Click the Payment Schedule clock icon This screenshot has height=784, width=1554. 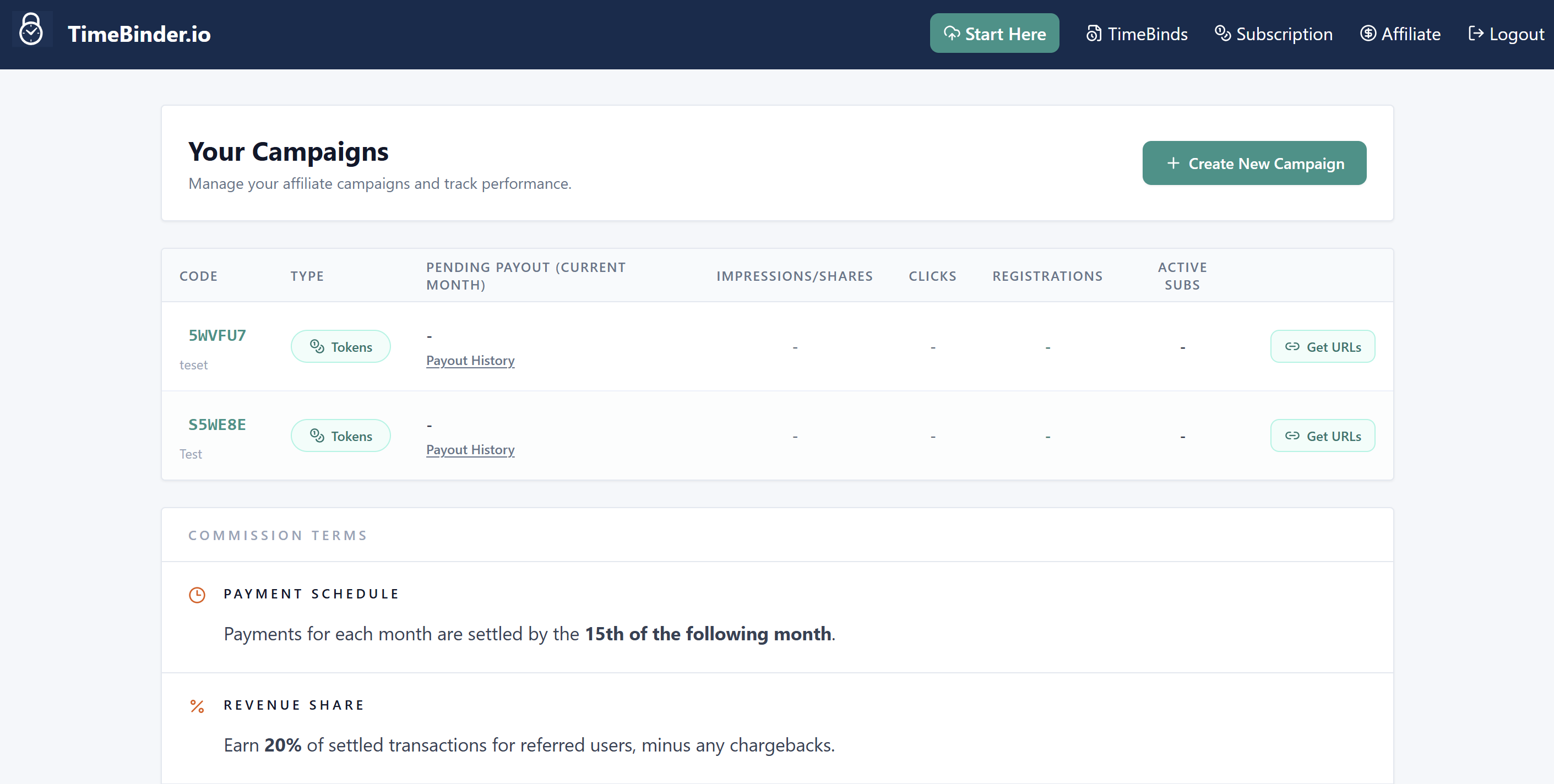pos(197,595)
